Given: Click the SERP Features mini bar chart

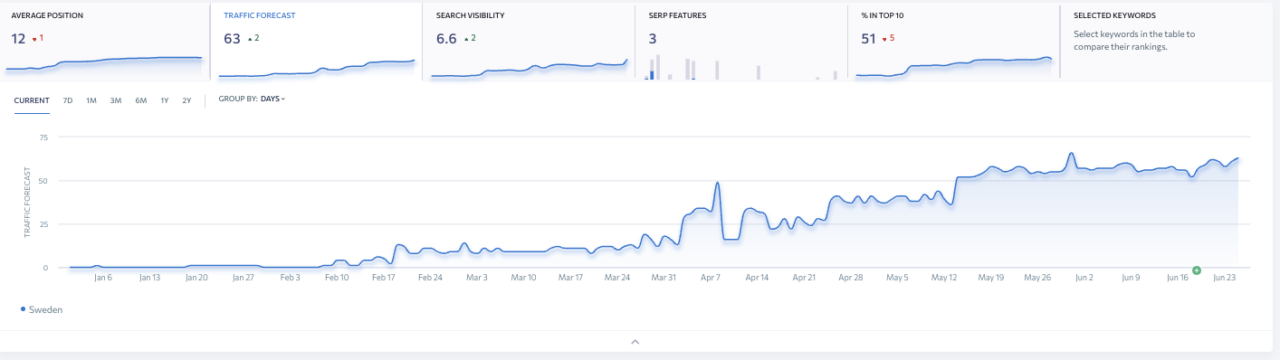Looking at the screenshot, I should pyautogui.click(x=741, y=68).
